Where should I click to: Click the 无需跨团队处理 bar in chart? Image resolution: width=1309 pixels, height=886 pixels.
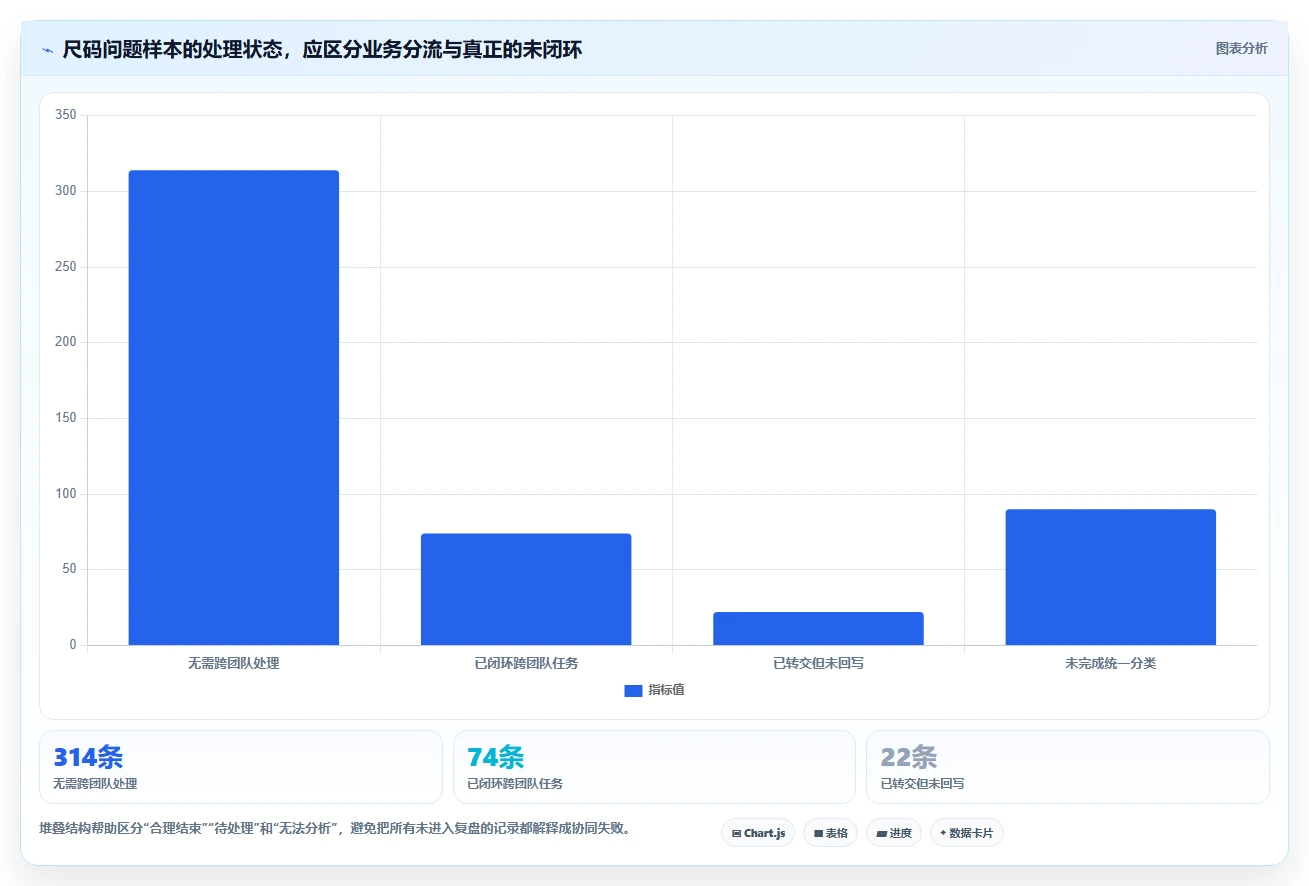234,408
